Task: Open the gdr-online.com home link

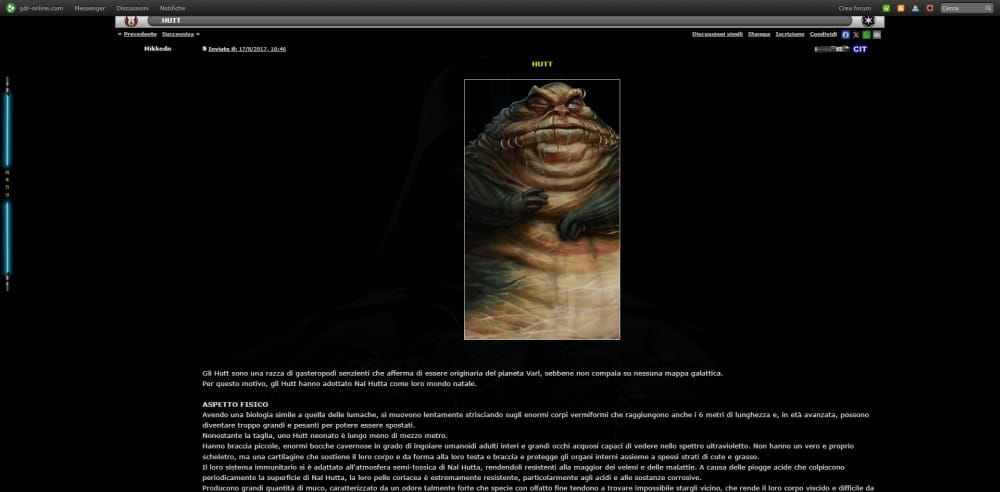Action: tap(41, 8)
